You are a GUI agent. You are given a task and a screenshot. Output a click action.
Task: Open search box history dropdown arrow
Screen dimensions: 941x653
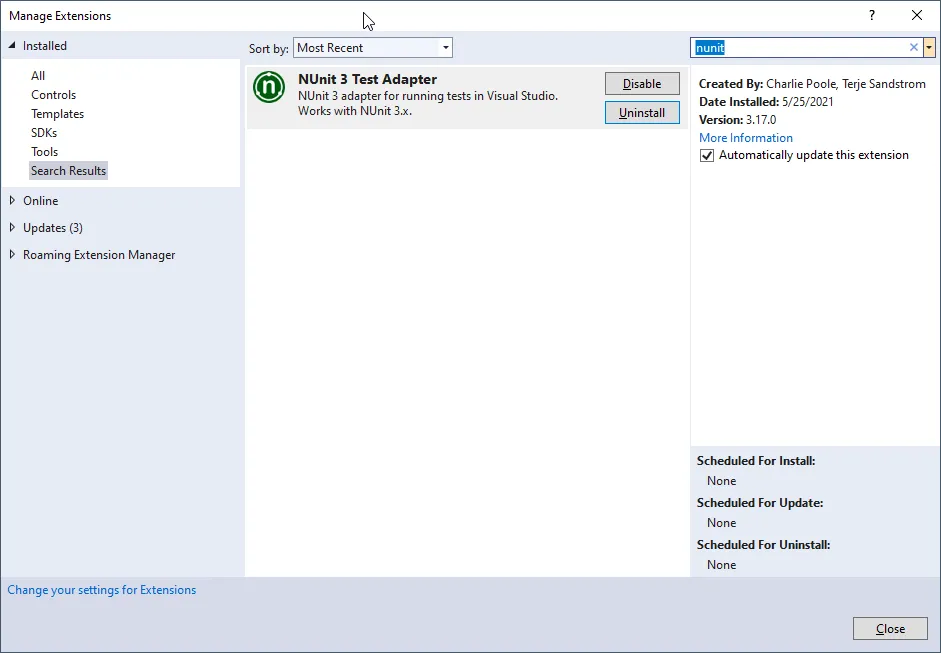tap(929, 47)
